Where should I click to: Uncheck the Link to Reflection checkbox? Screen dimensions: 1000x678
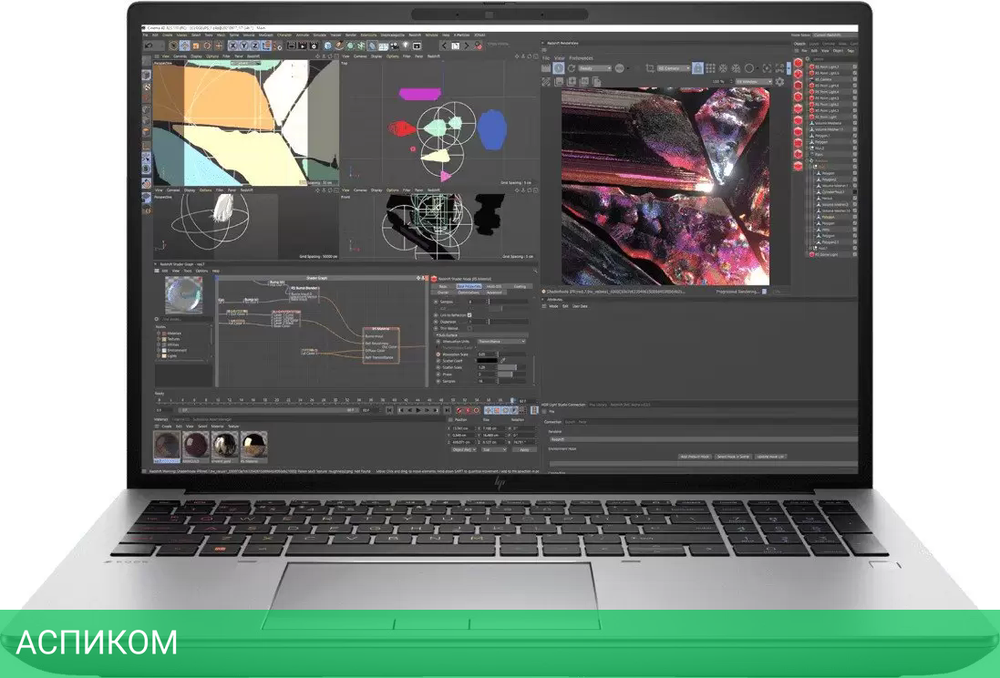pos(469,315)
